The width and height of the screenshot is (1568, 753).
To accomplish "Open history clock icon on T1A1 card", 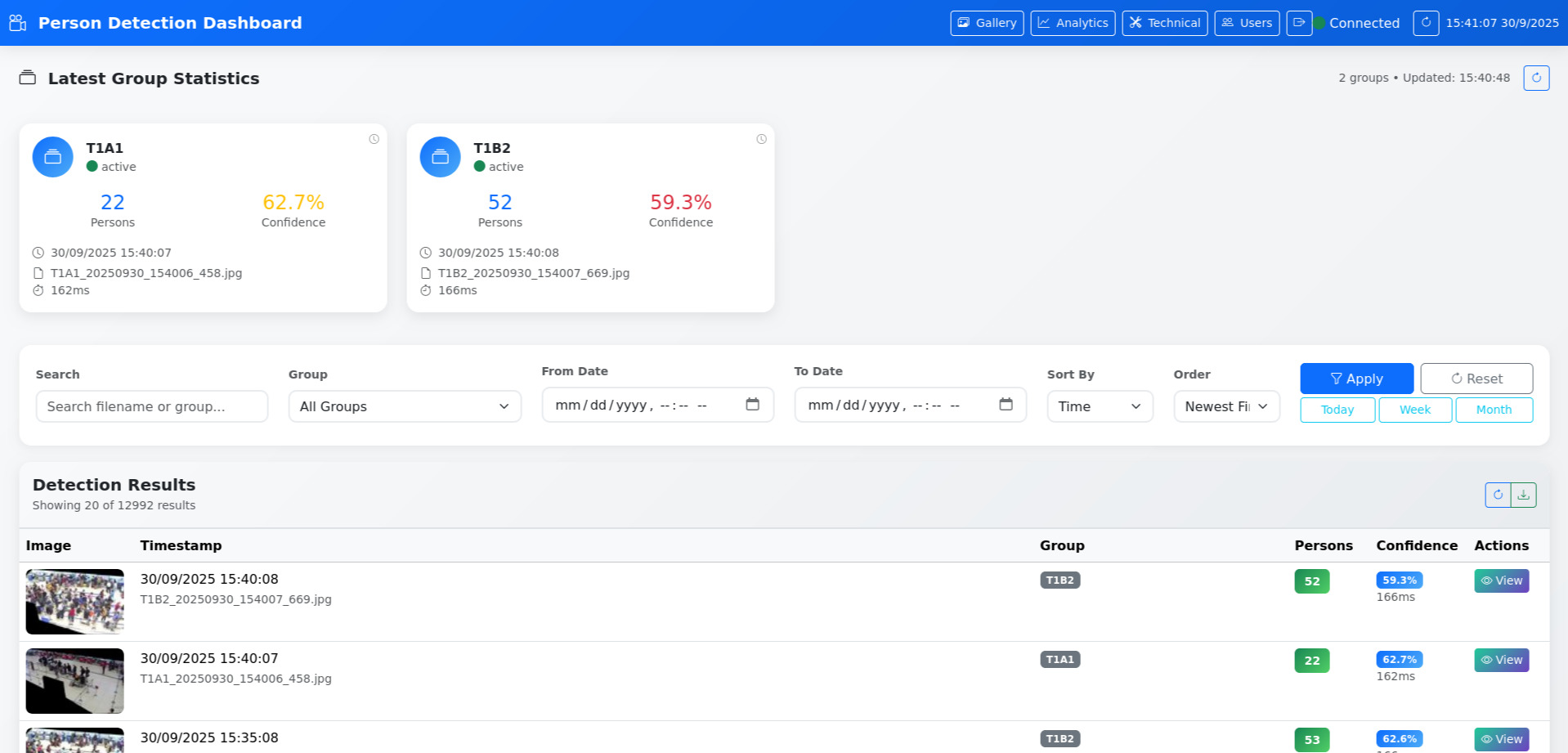I will click(x=374, y=139).
